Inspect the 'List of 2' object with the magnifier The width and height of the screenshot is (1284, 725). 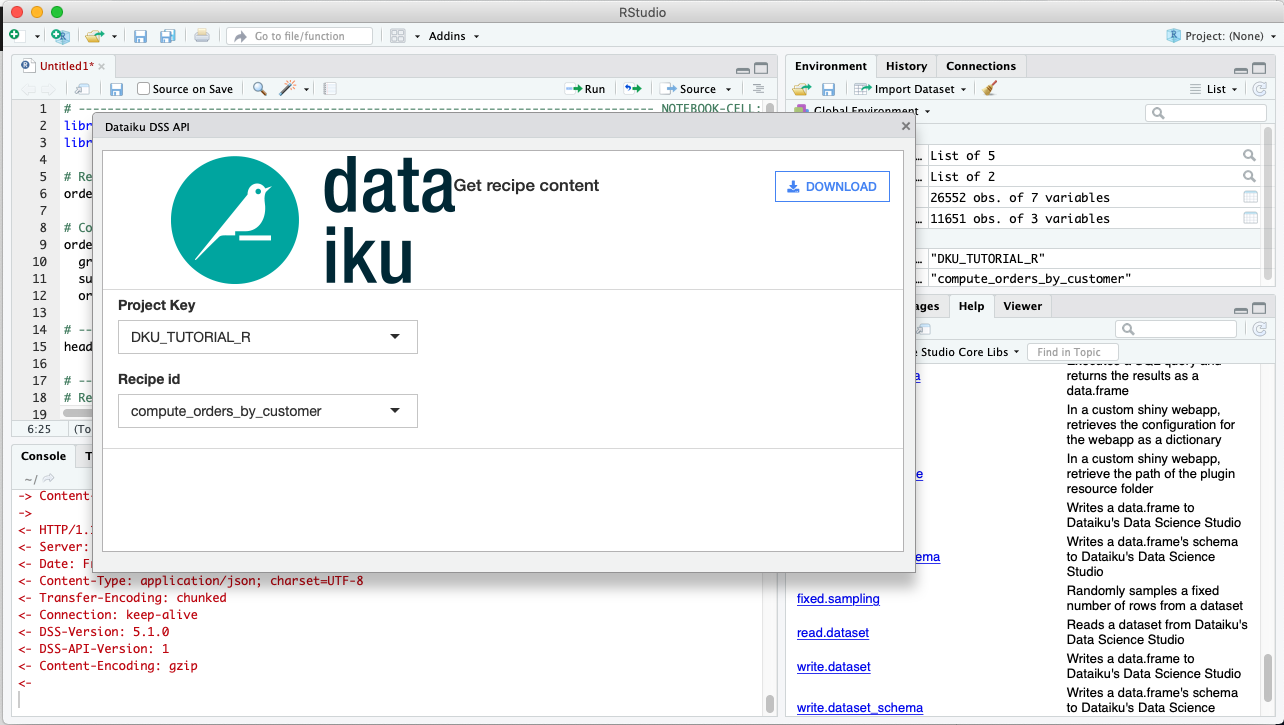click(1249, 176)
